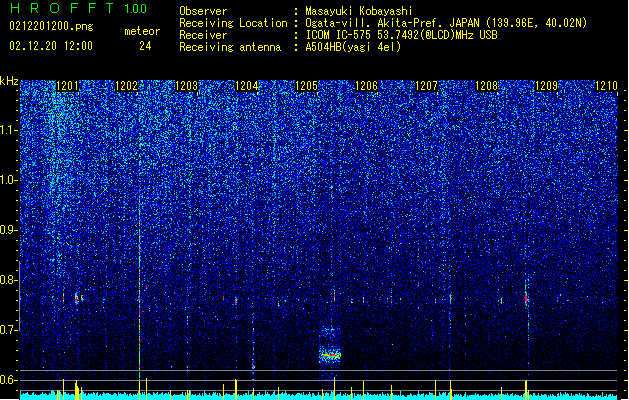Image resolution: width=629 pixels, height=400 pixels.
Task: Click the date stamp 02.12.20 12:00
Action: [51, 46]
